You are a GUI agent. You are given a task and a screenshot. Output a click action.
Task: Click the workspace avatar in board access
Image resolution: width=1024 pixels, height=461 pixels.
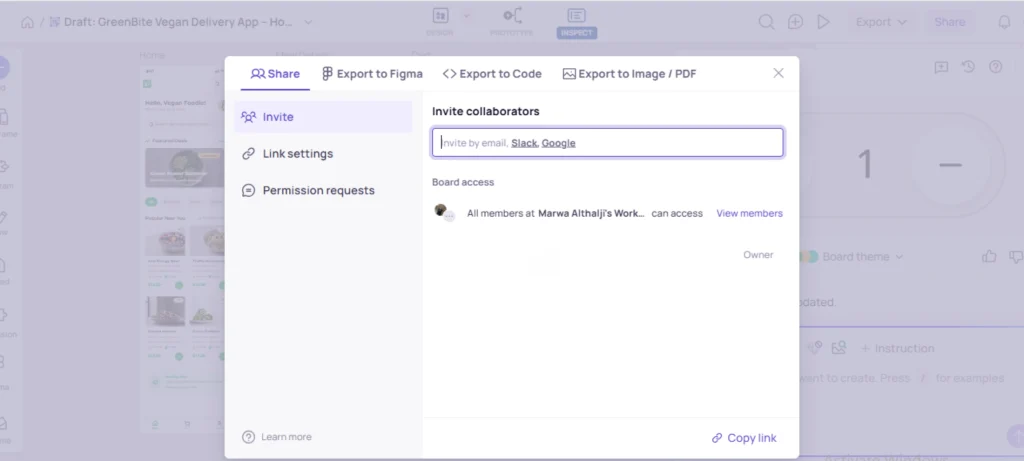coord(443,212)
